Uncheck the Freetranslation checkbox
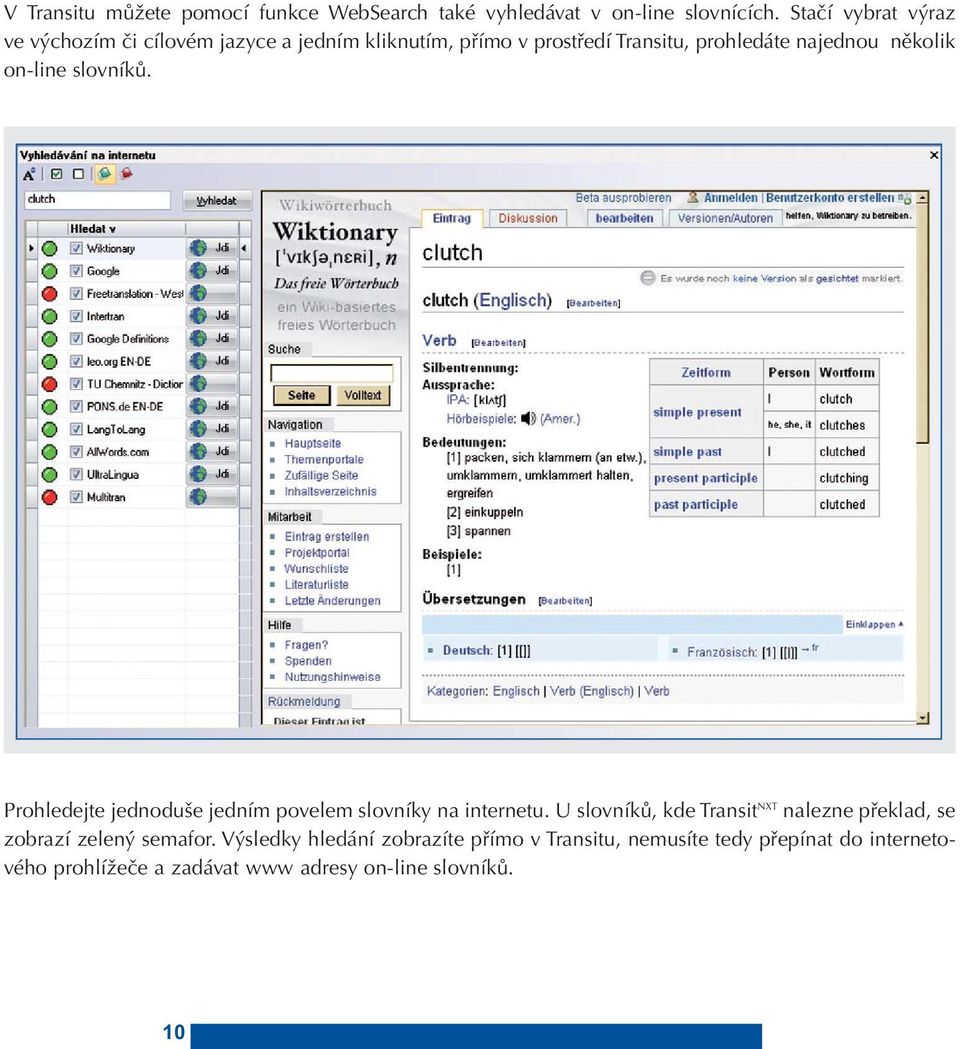 pos(76,294)
